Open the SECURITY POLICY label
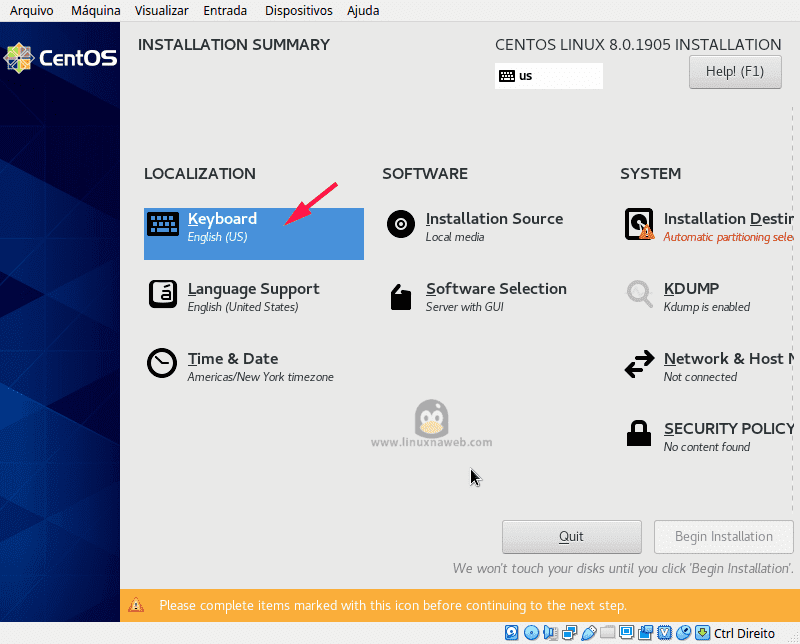 click(729, 429)
